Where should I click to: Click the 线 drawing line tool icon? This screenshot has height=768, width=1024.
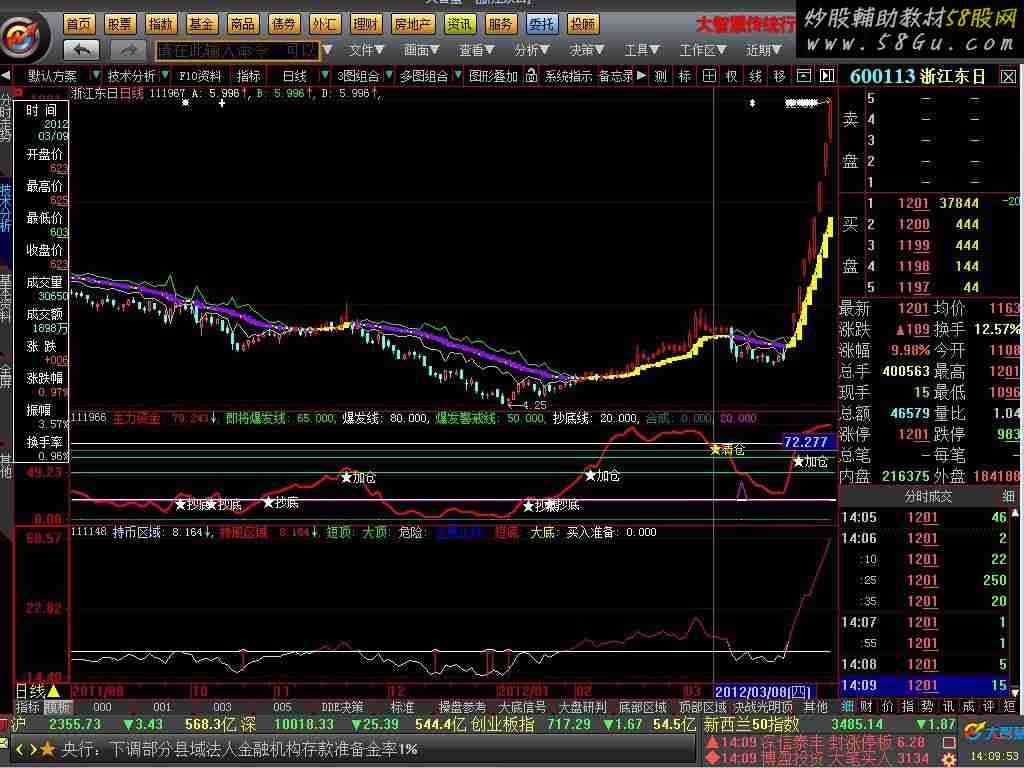[x=756, y=76]
